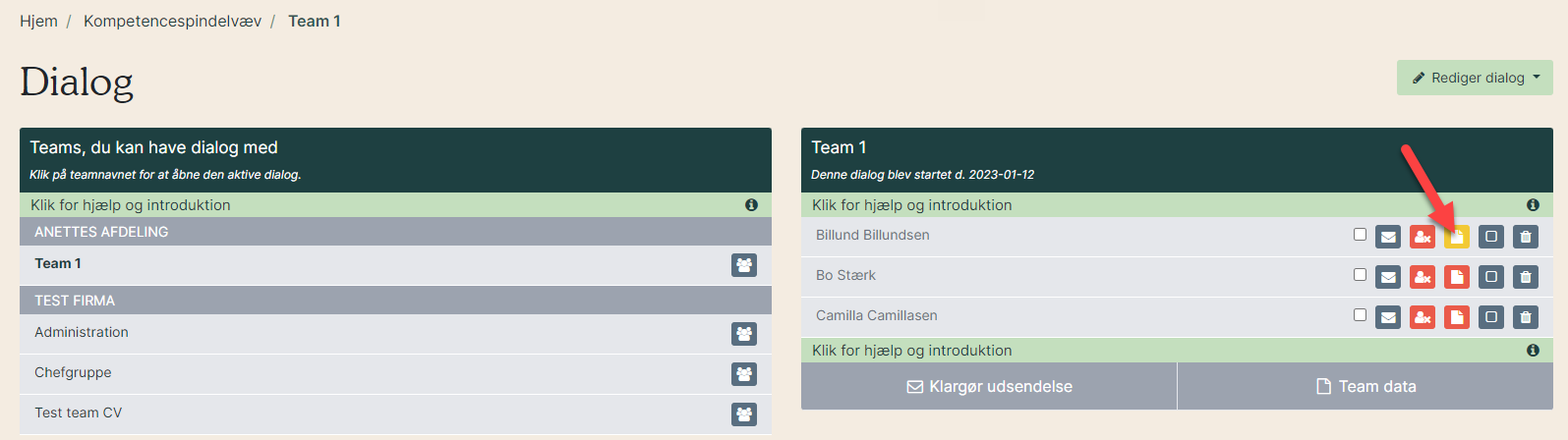Tick the checkbox for Billund Billundsen
1568x440 pixels.
(1360, 234)
